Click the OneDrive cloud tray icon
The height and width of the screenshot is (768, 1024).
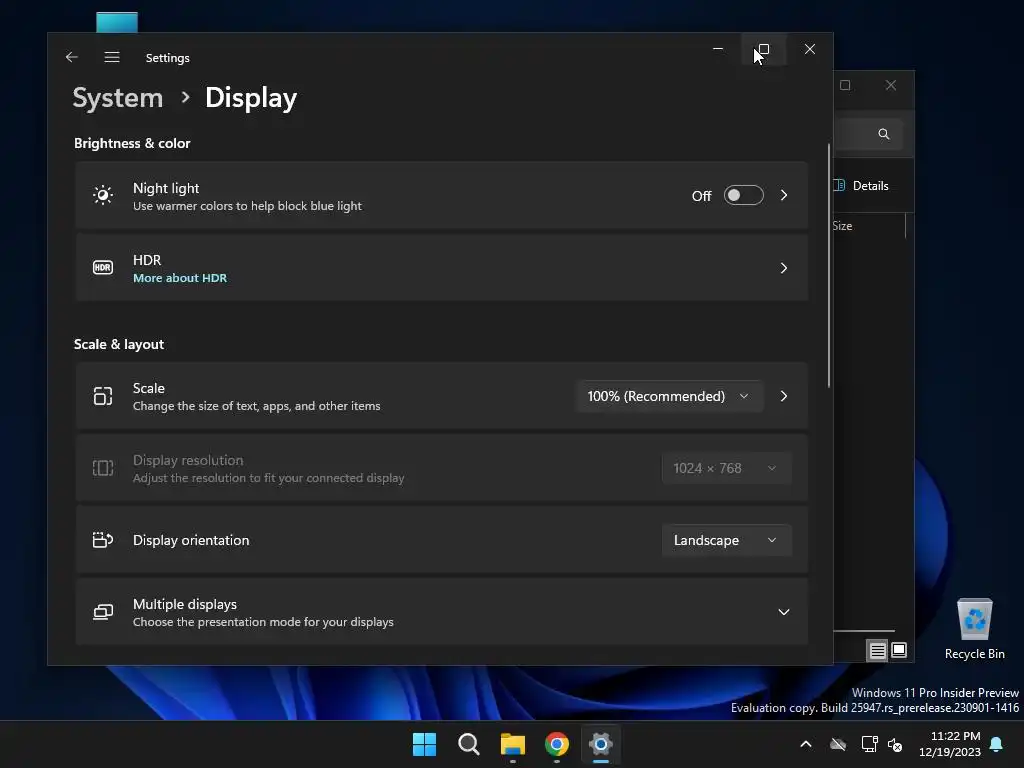coord(838,744)
